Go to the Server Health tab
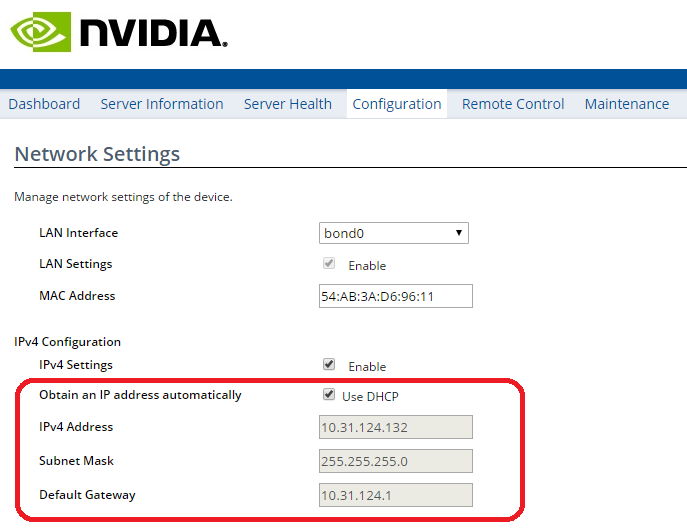The image size is (687, 531). [288, 104]
